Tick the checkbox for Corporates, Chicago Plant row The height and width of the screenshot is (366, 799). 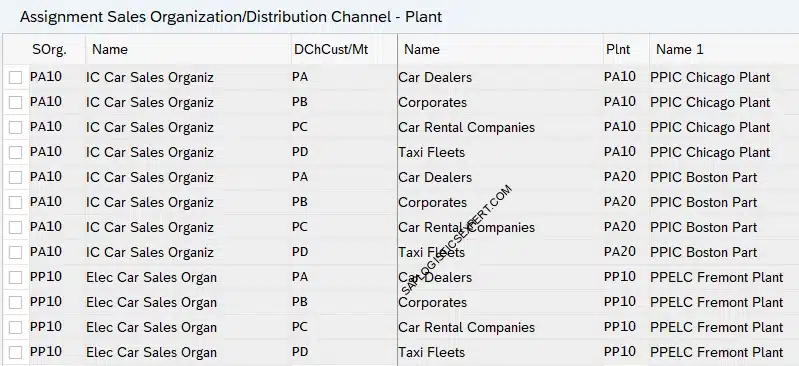(15, 102)
